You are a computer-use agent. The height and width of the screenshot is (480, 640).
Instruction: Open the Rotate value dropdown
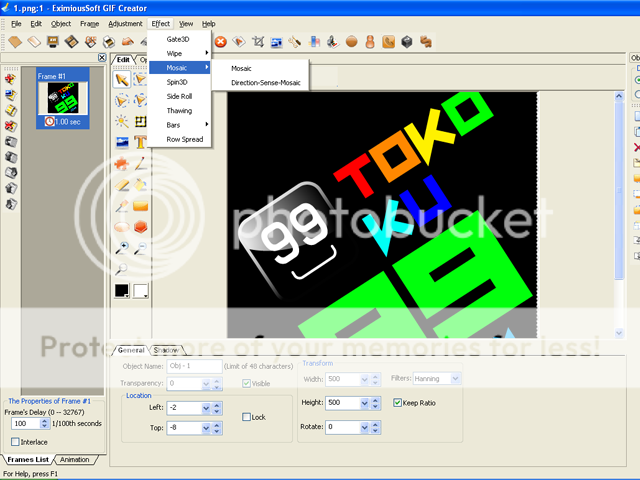coord(364,427)
